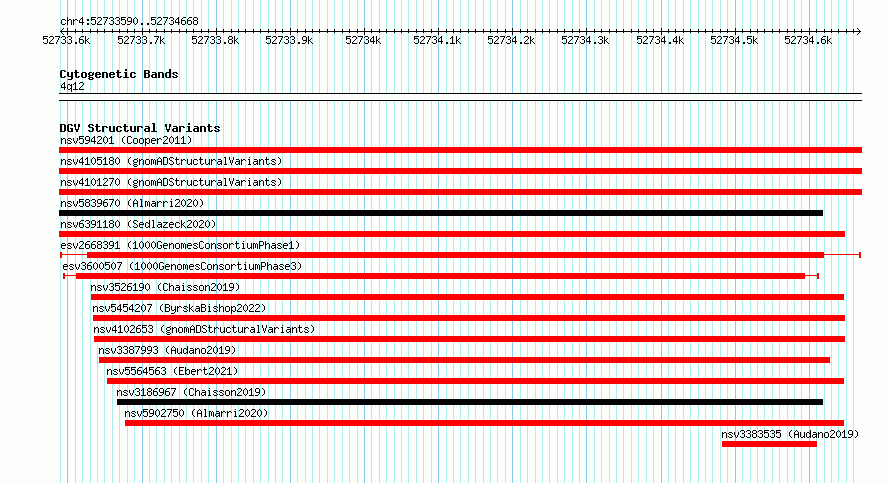Open the nsv3387993 (Audano2019) variant

pos(167,350)
